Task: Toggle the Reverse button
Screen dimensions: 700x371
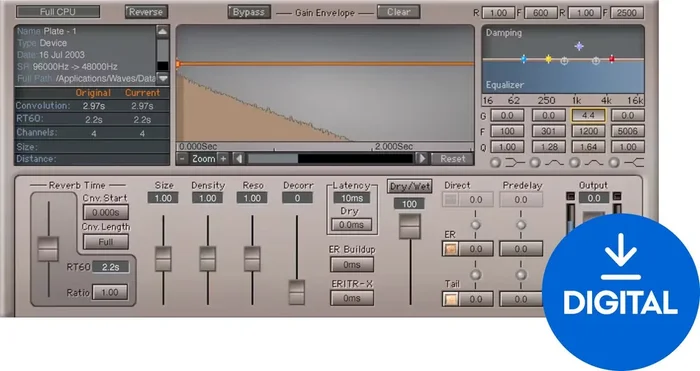Action: [x=146, y=12]
